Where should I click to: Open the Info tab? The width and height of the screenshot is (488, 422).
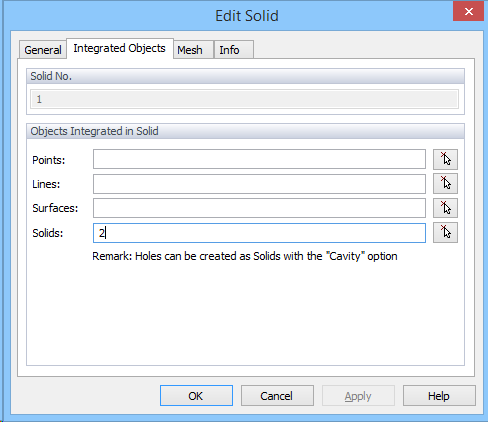click(233, 50)
